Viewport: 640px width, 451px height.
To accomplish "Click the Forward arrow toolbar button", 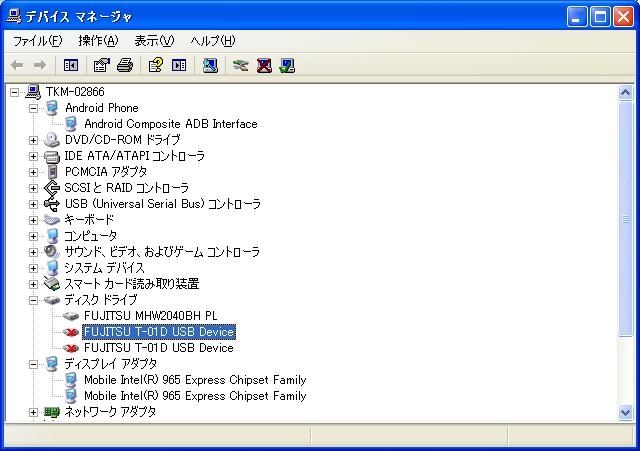I will point(40,65).
